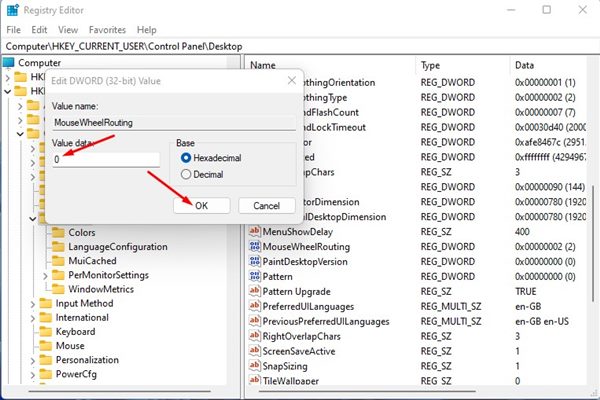Click the MenuShowDelay data value 400
Screen dimensions: 600x400
[x=522, y=232]
